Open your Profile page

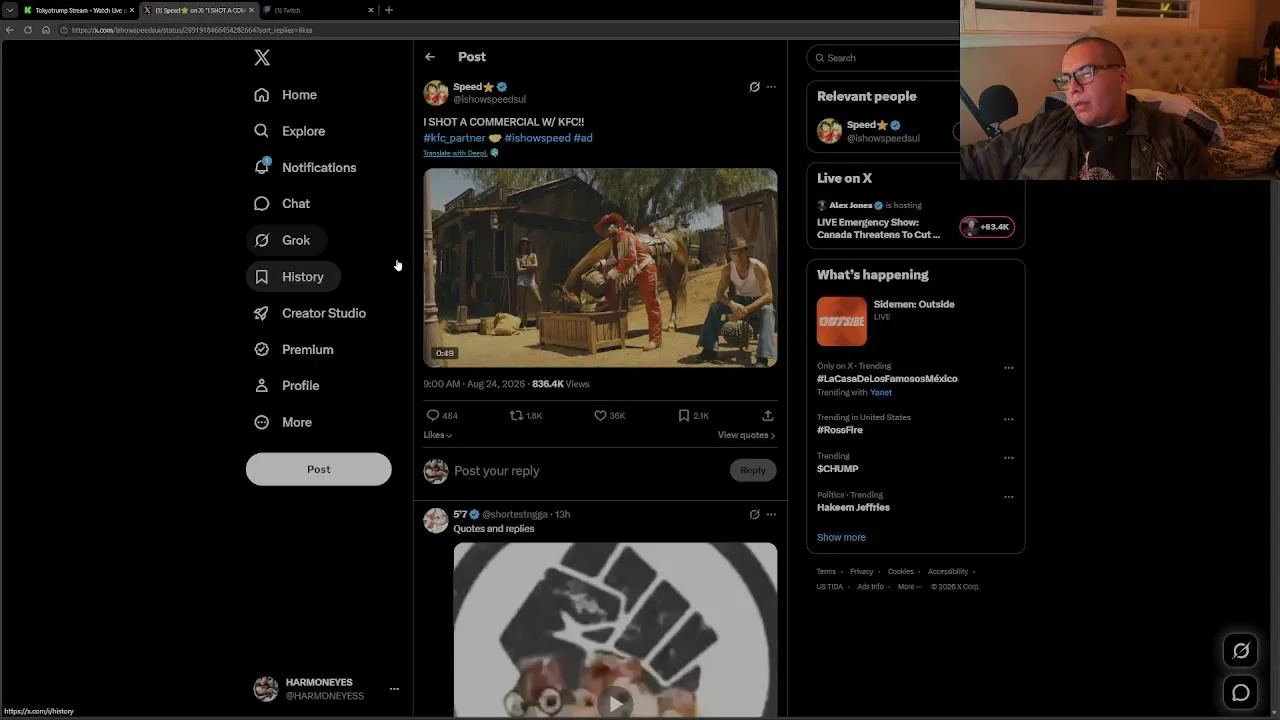point(287,386)
